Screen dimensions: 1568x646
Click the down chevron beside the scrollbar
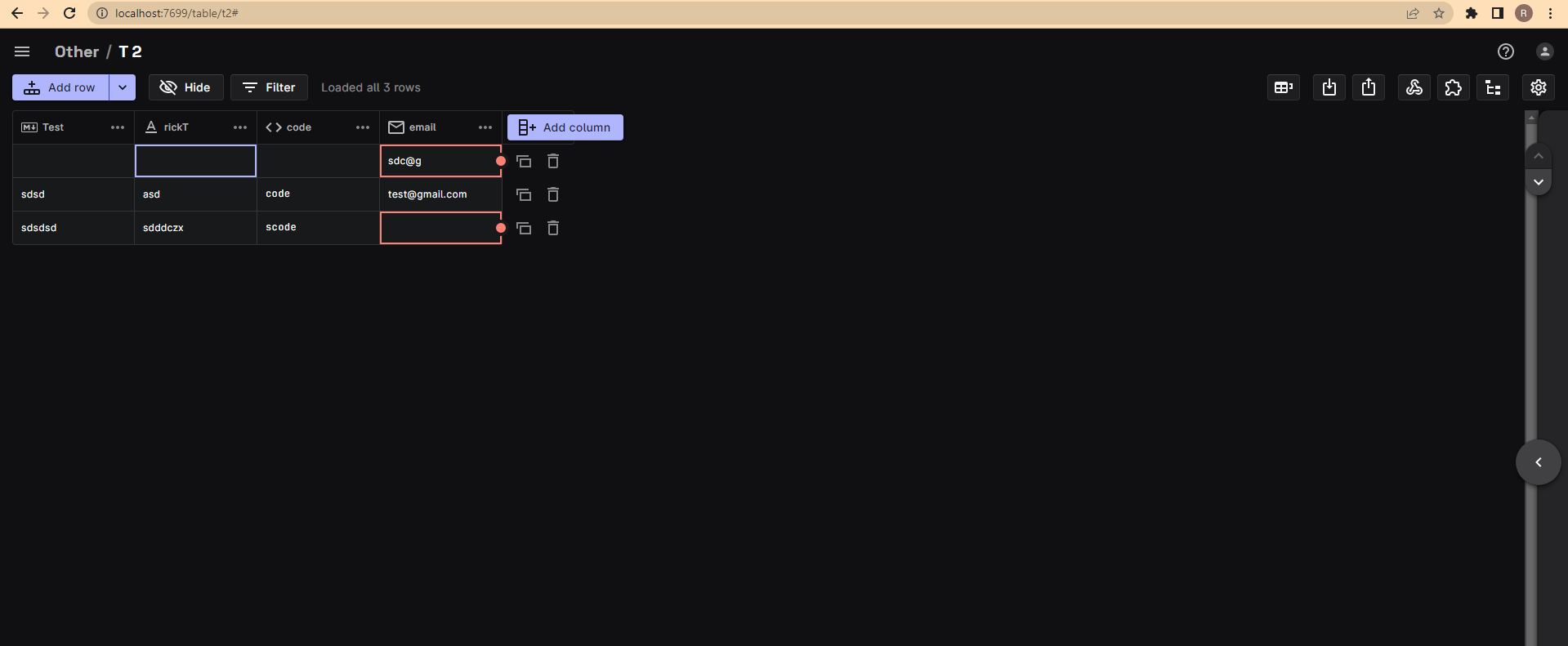(x=1539, y=182)
